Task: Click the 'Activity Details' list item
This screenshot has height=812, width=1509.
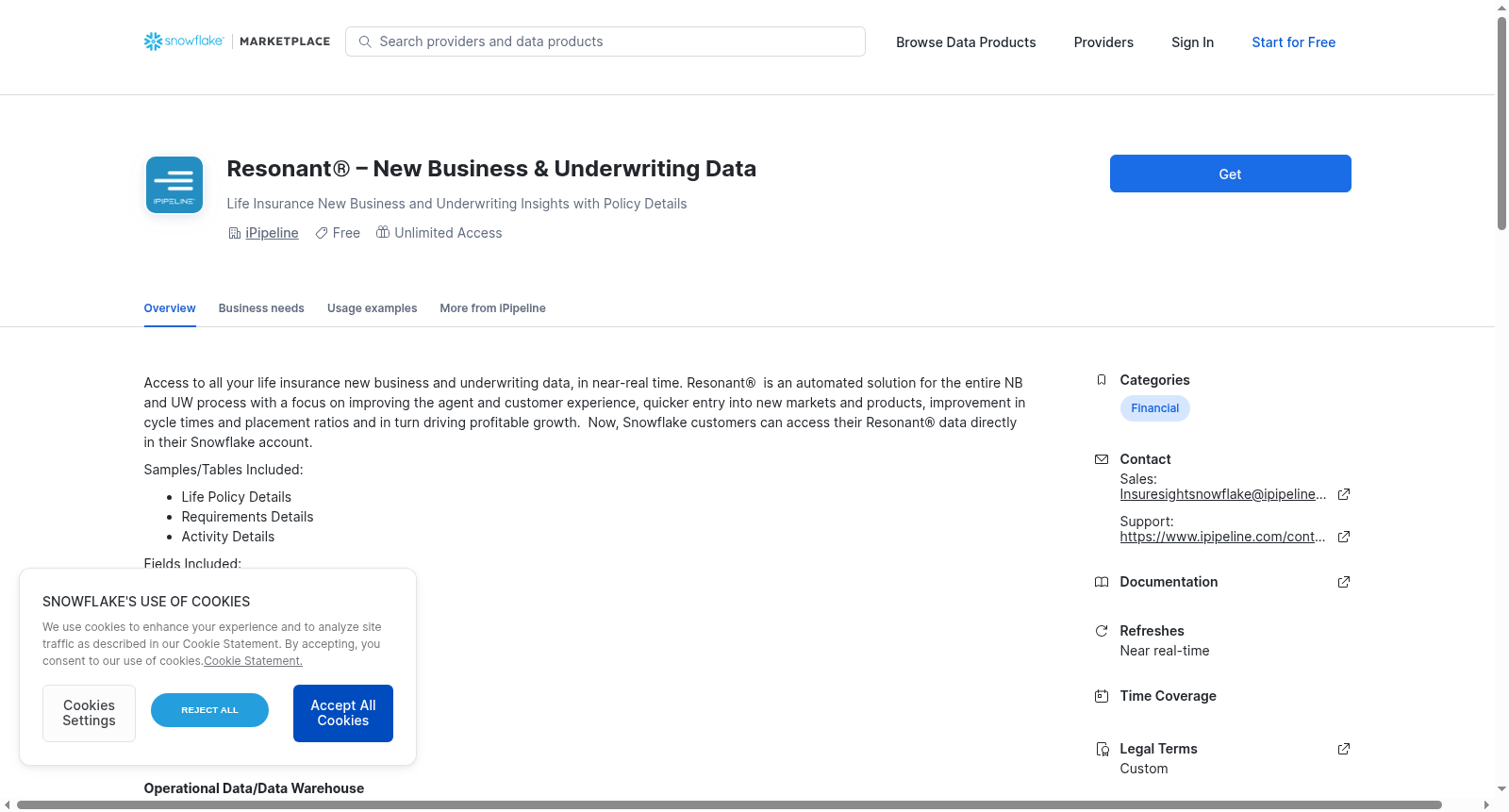Action: (x=227, y=537)
